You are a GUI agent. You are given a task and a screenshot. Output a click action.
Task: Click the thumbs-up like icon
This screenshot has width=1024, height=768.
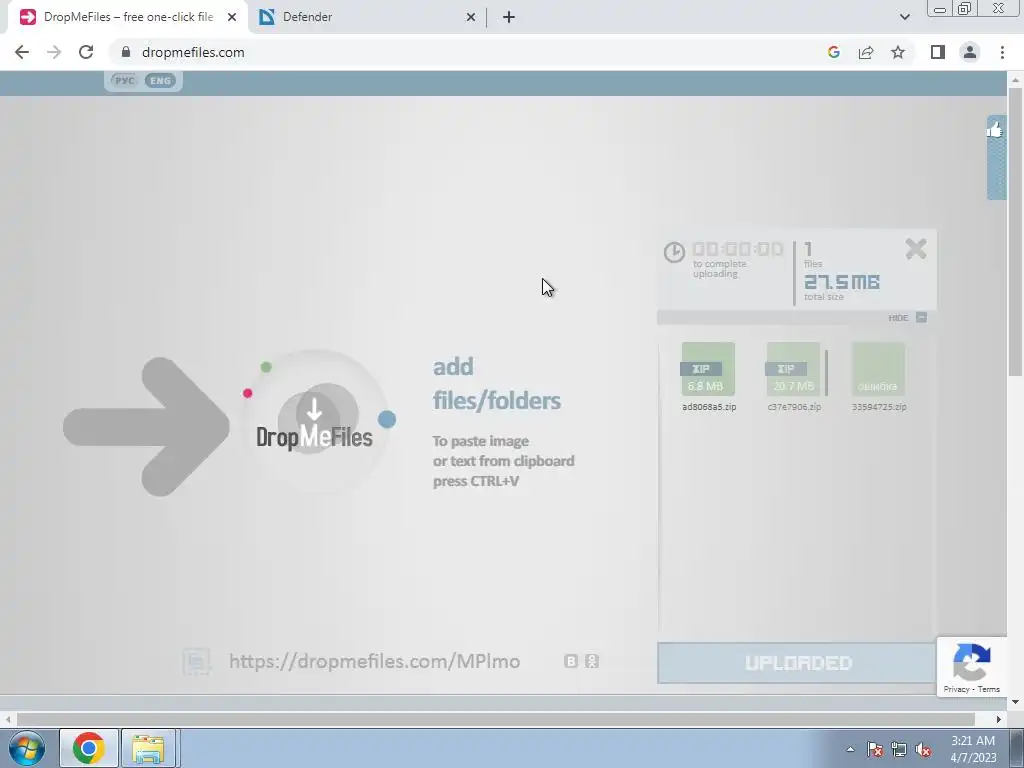(x=995, y=130)
